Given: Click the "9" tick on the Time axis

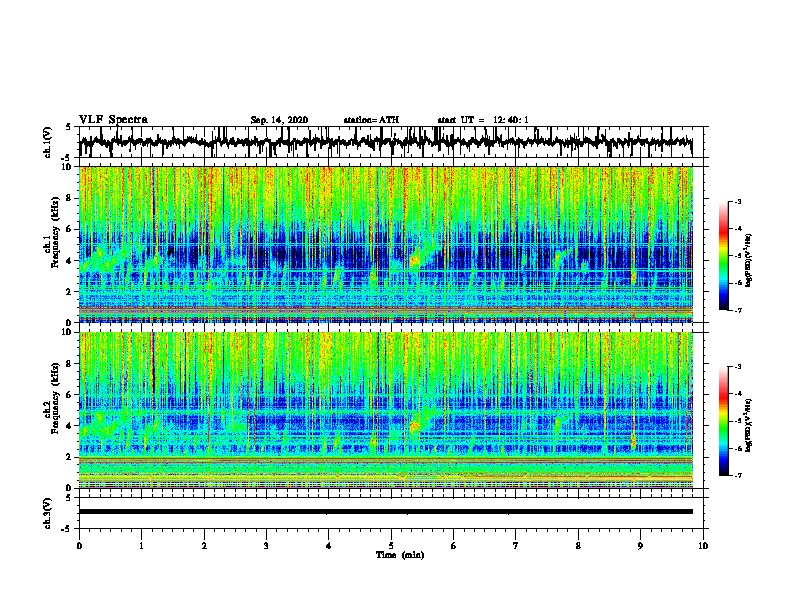Looking at the screenshot, I should point(640,546).
